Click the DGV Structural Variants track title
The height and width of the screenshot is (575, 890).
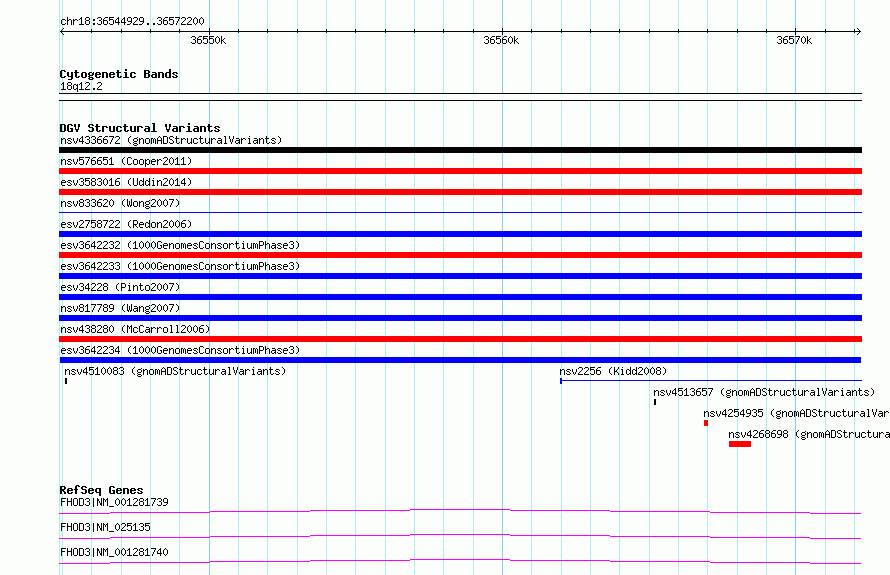[140, 128]
